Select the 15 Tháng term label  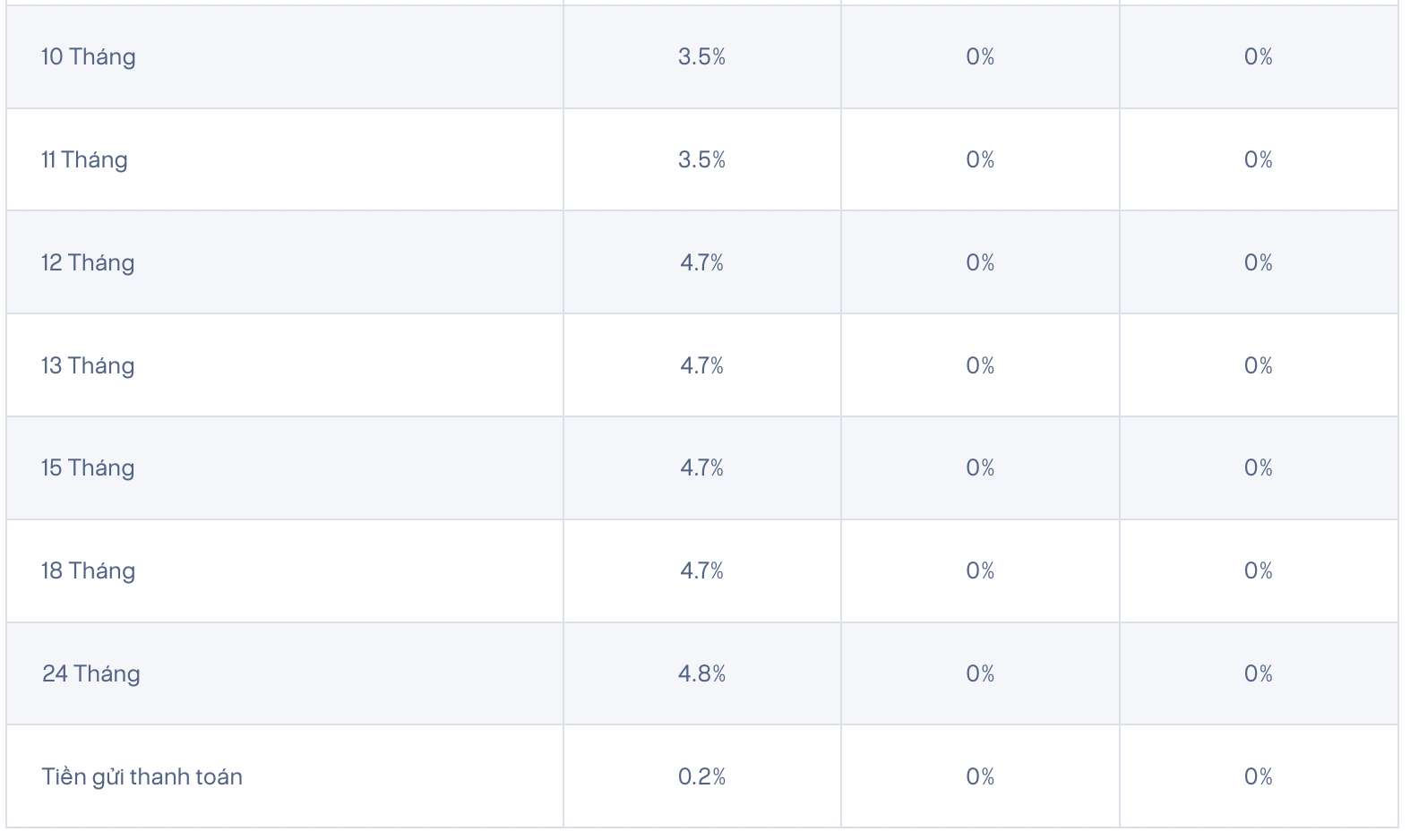coord(88,468)
